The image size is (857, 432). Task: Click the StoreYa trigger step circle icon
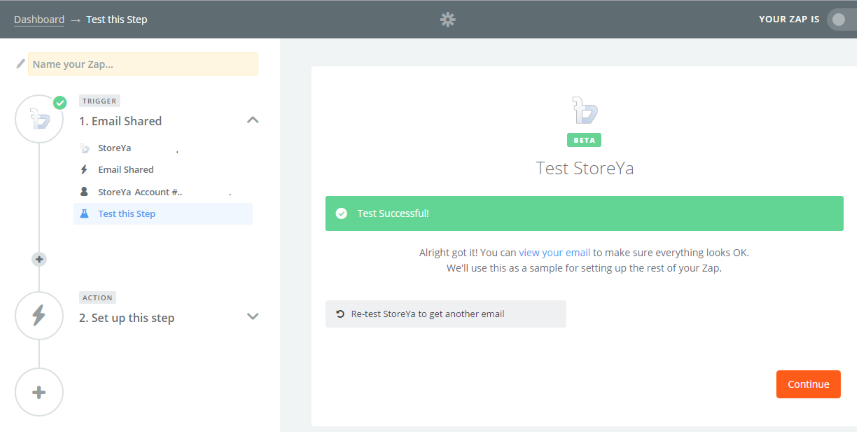39,120
